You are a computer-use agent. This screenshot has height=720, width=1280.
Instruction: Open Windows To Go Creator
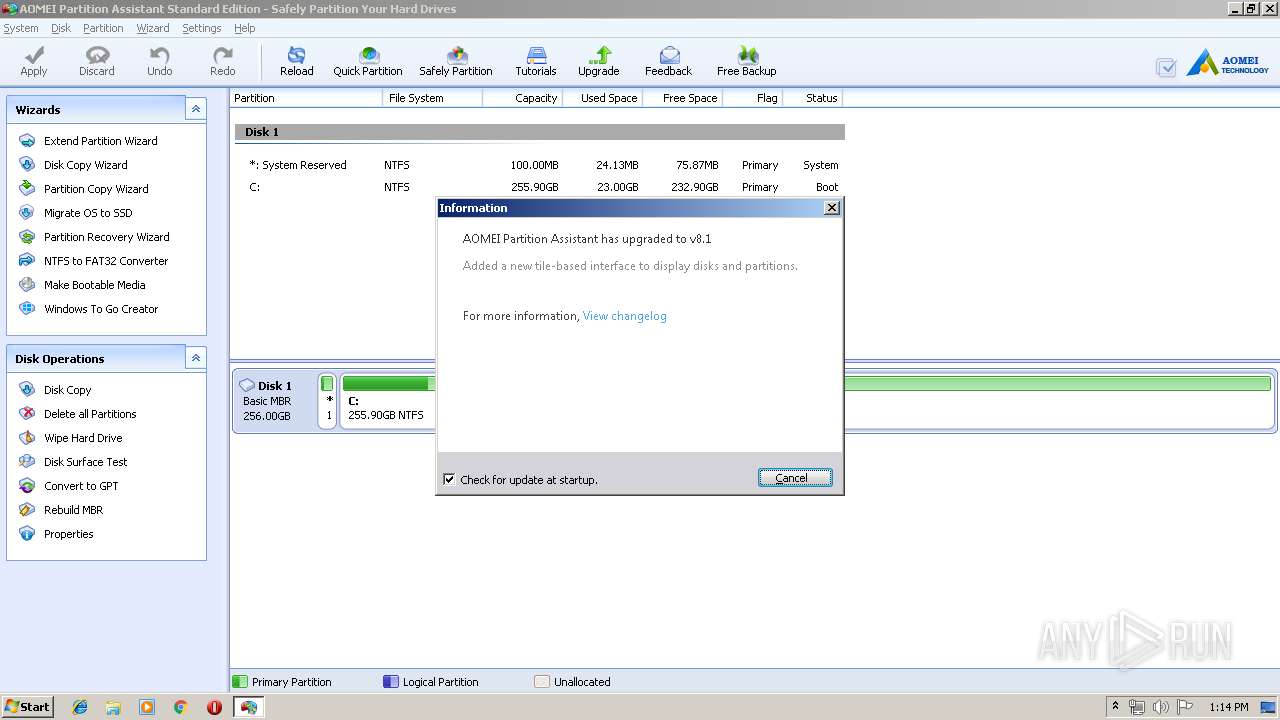[89, 309]
